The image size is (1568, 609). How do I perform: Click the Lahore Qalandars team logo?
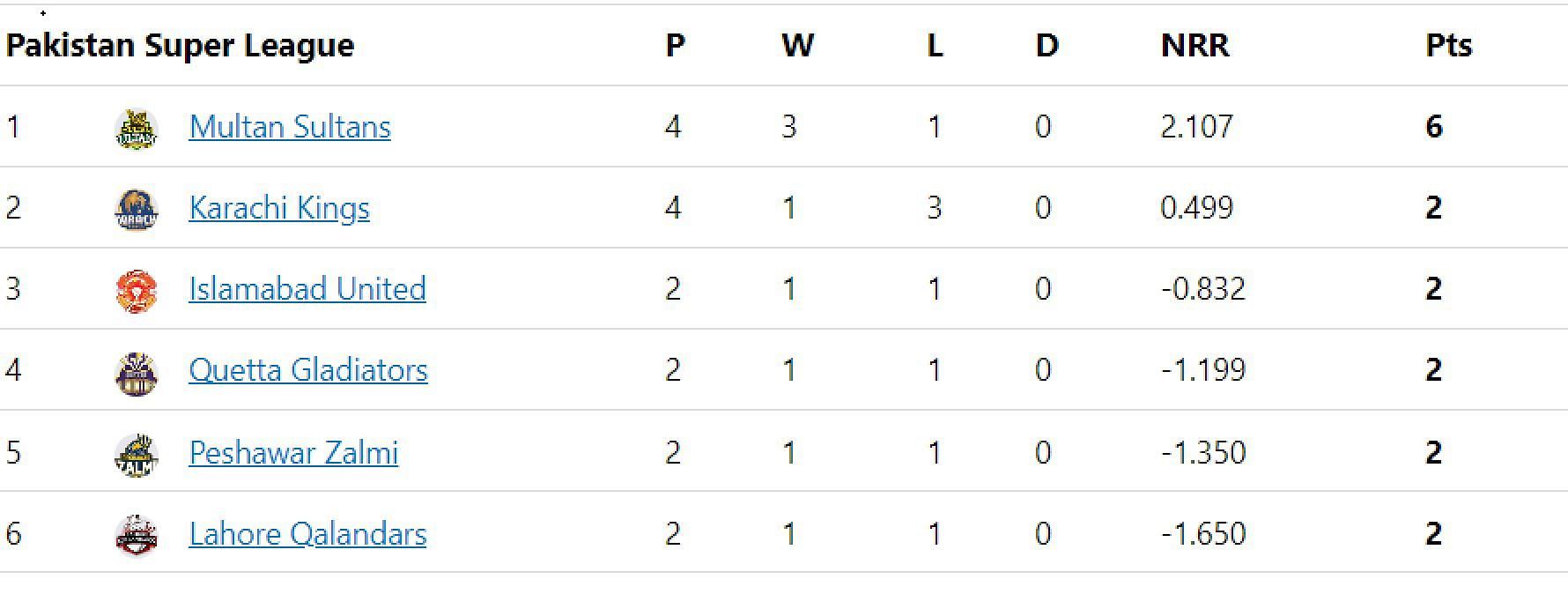[137, 536]
